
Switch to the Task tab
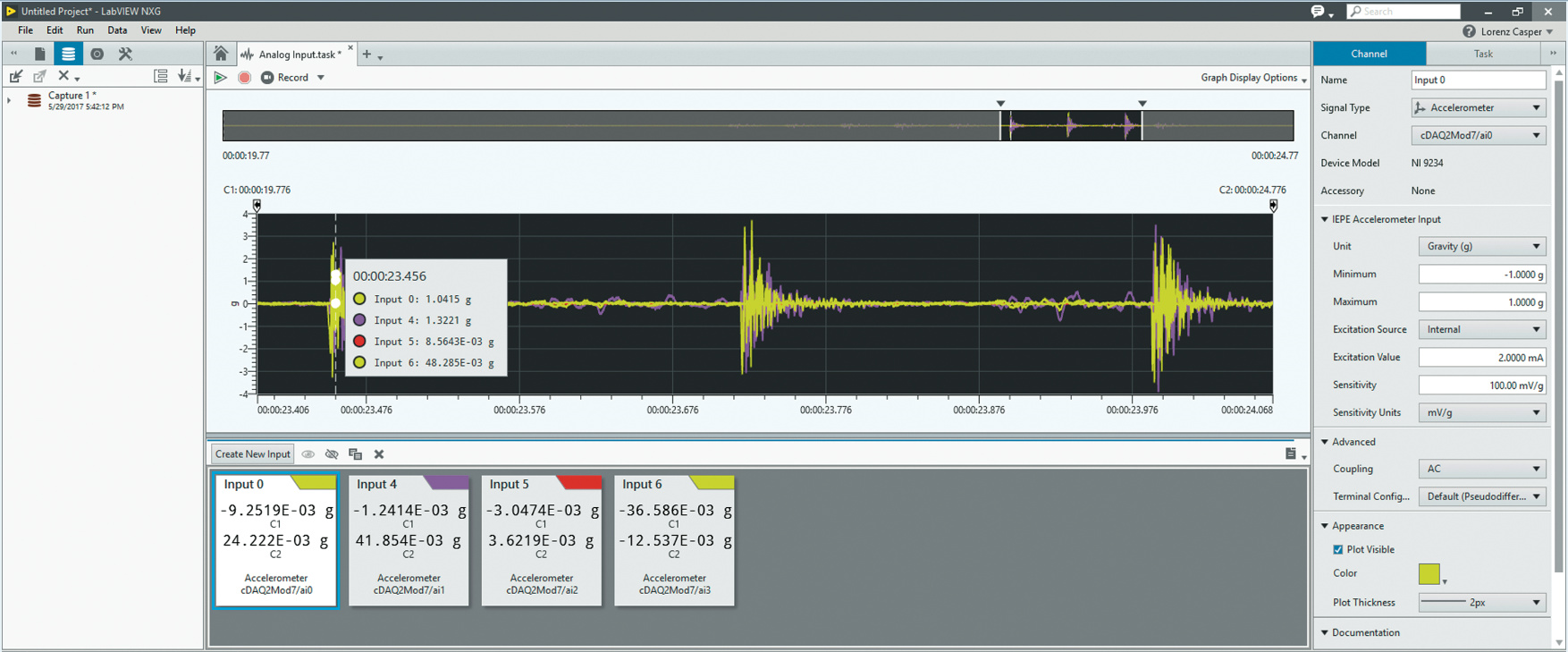pos(1482,54)
